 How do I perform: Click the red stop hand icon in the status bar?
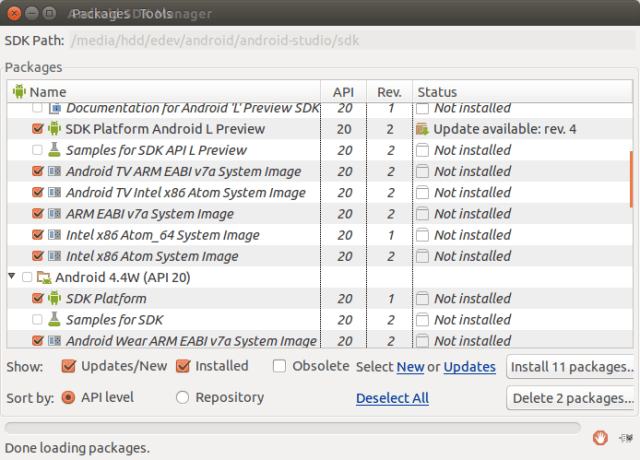600,438
